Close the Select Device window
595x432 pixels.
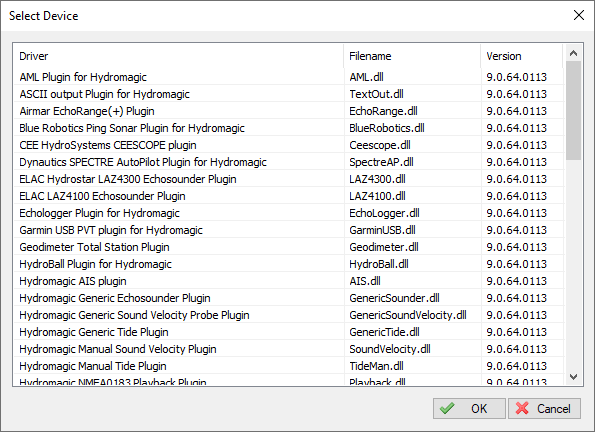(579, 16)
